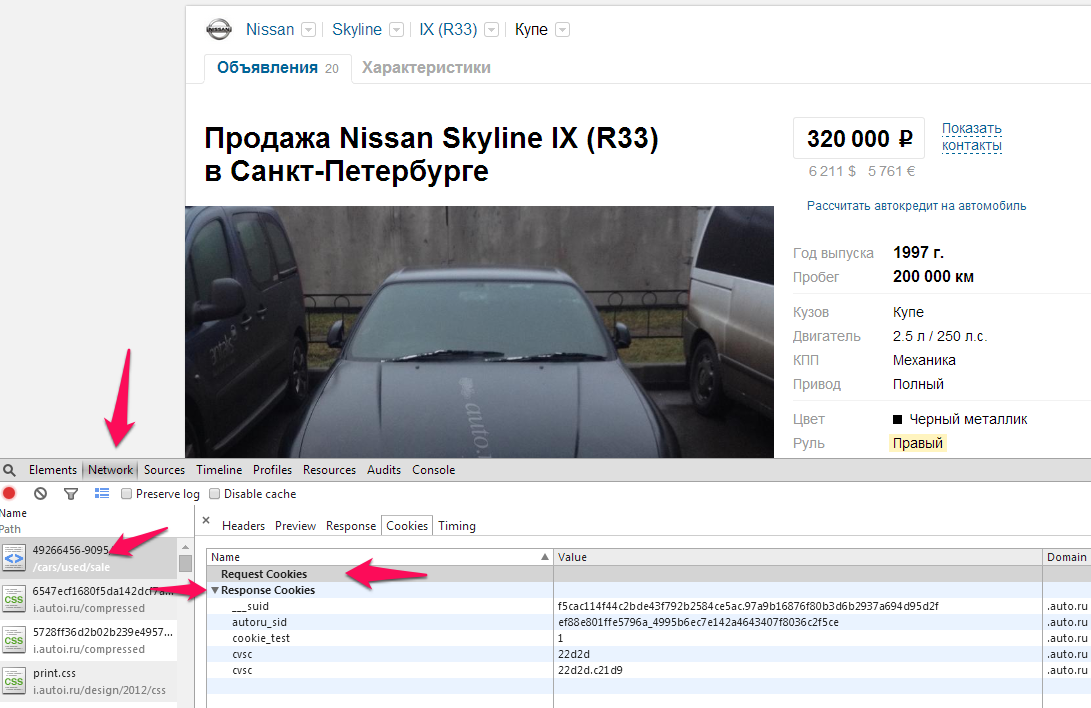Image resolution: width=1091 pixels, height=708 pixels.
Task: Click the Nissan breadcrumb link
Action: [x=270, y=30]
